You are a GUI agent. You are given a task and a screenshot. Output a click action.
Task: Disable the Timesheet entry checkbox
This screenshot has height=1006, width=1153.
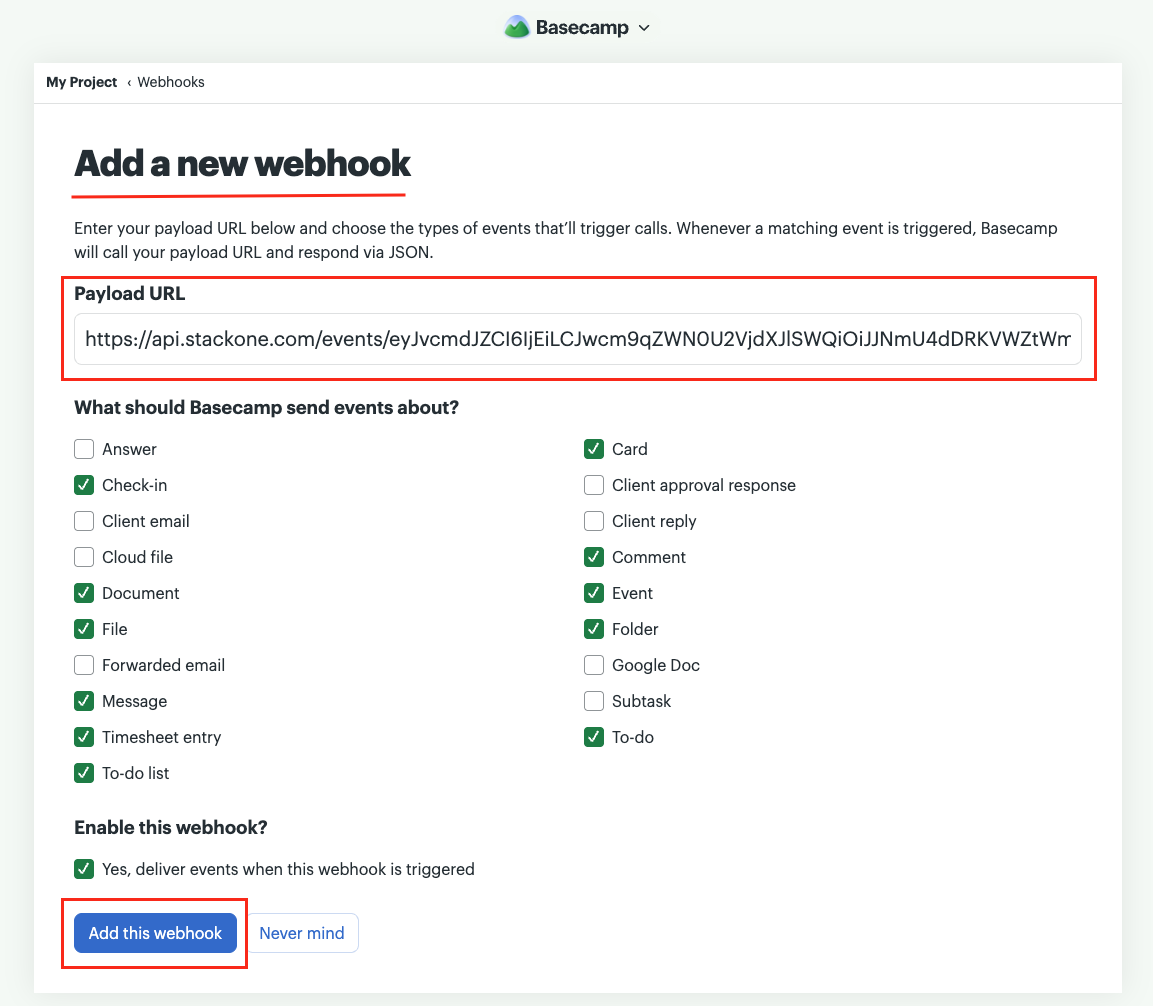coord(84,738)
